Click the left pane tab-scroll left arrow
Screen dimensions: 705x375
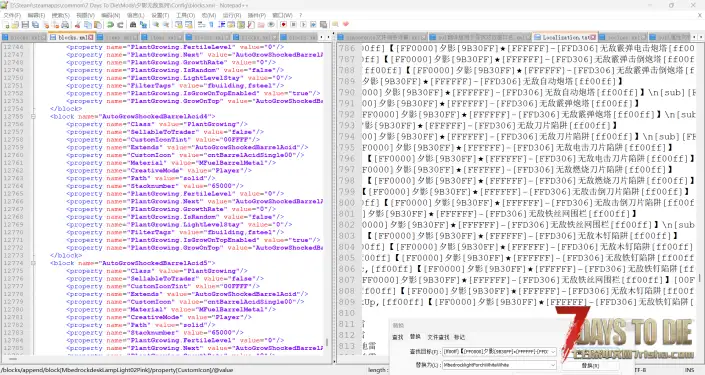(321, 37)
